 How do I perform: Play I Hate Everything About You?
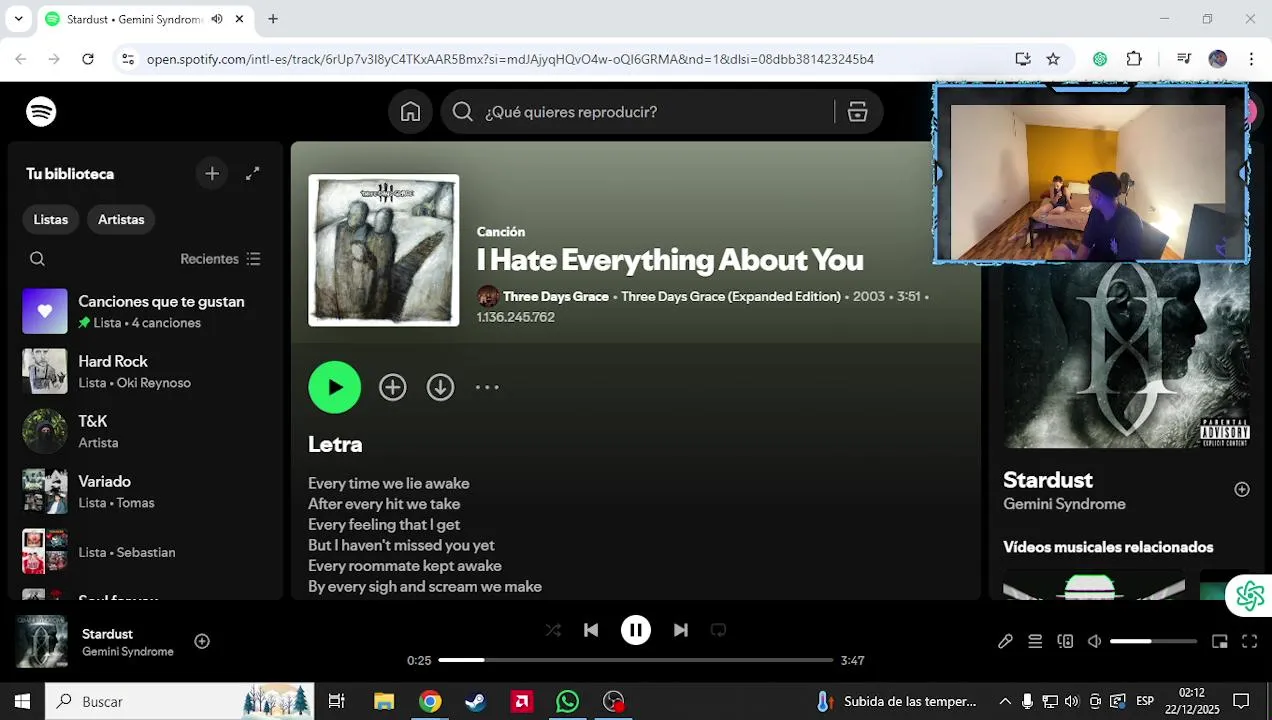pyautogui.click(x=335, y=387)
